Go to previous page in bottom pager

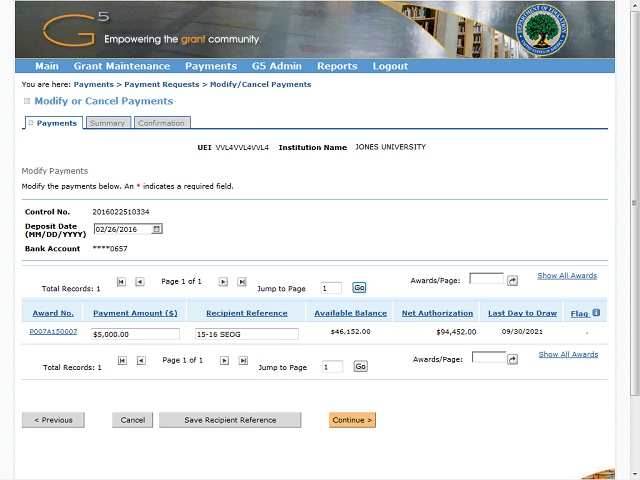(141, 360)
